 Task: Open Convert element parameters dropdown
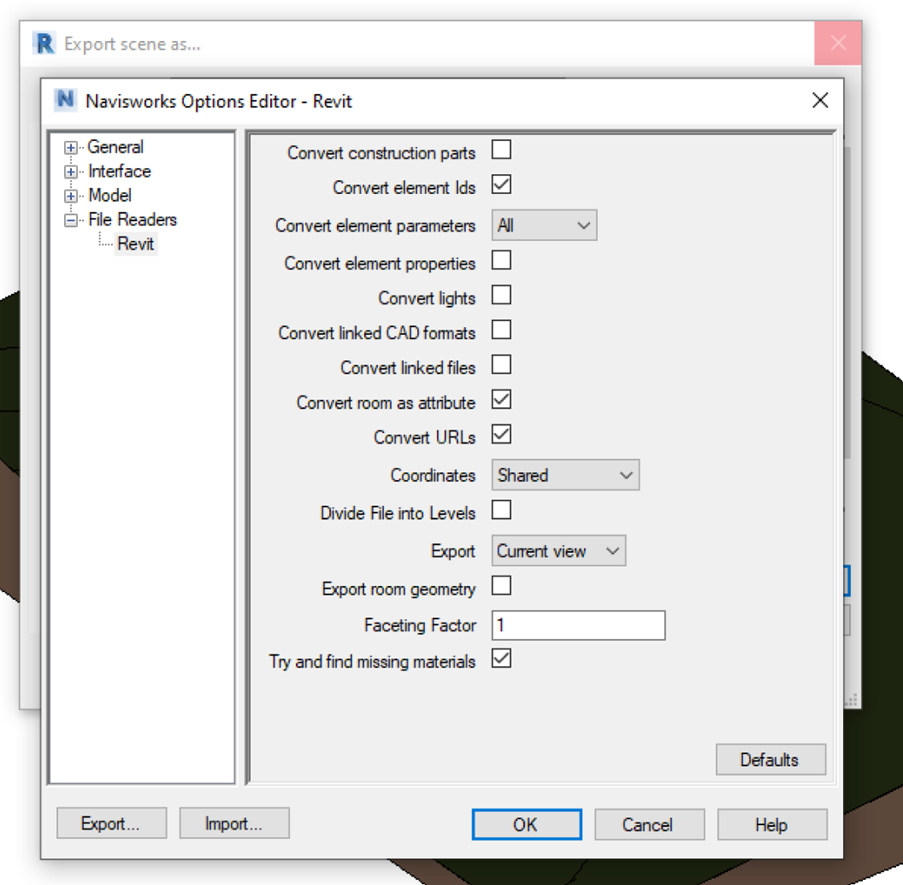(544, 225)
